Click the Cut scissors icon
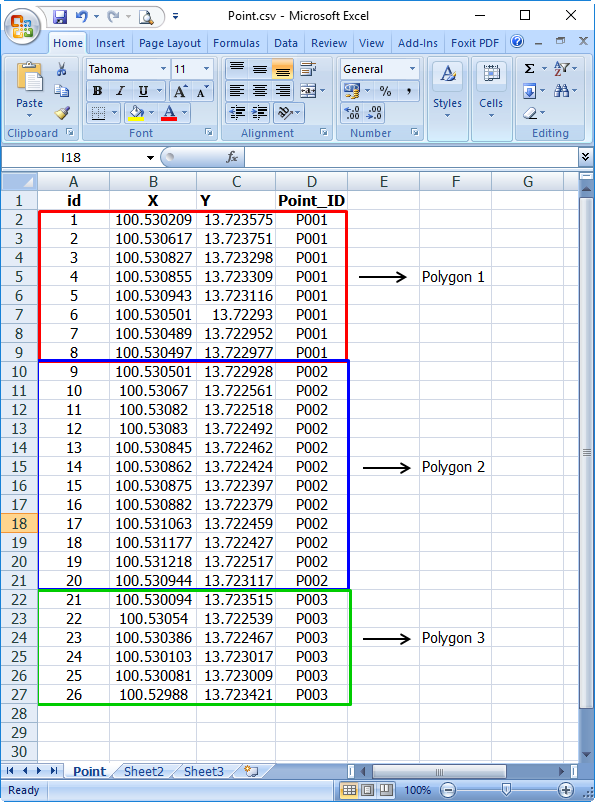595x802 pixels. pyautogui.click(x=62, y=69)
